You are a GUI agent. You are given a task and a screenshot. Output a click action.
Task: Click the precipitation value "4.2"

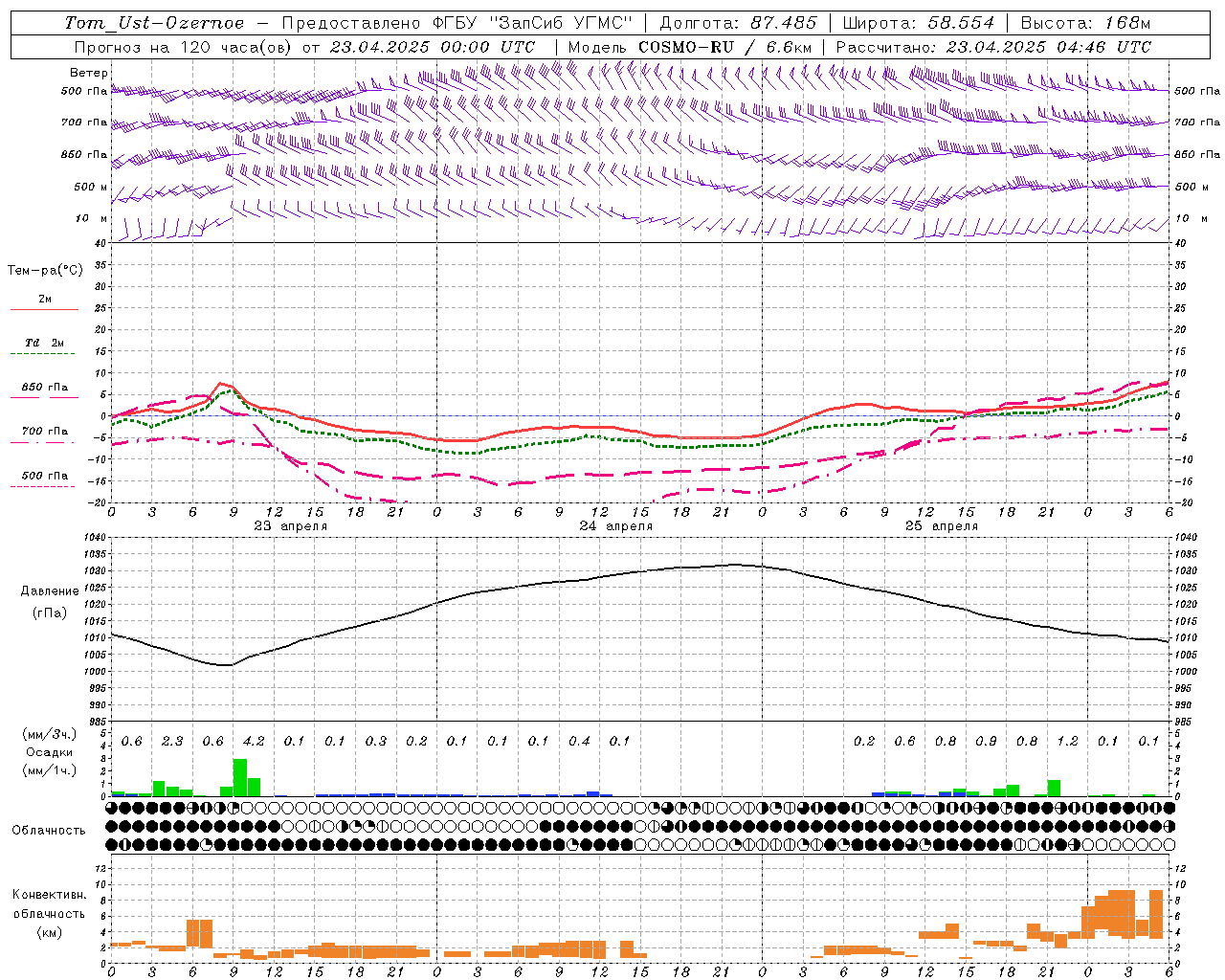pos(254,742)
